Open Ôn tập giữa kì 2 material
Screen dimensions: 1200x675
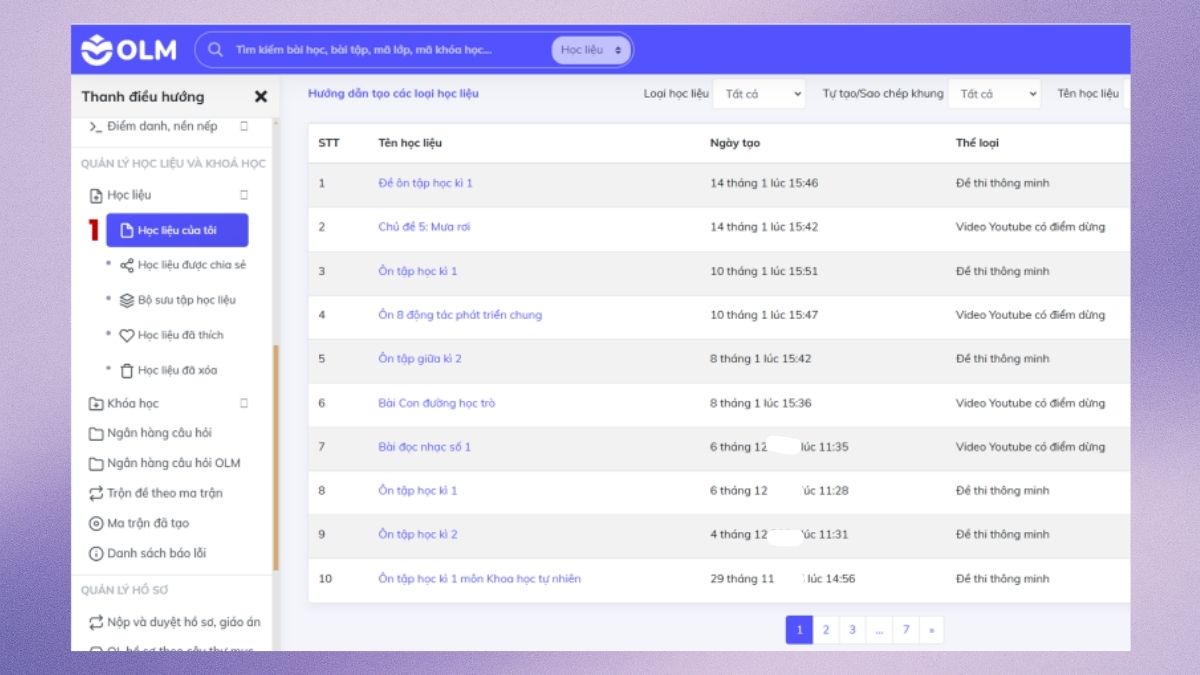coord(420,359)
